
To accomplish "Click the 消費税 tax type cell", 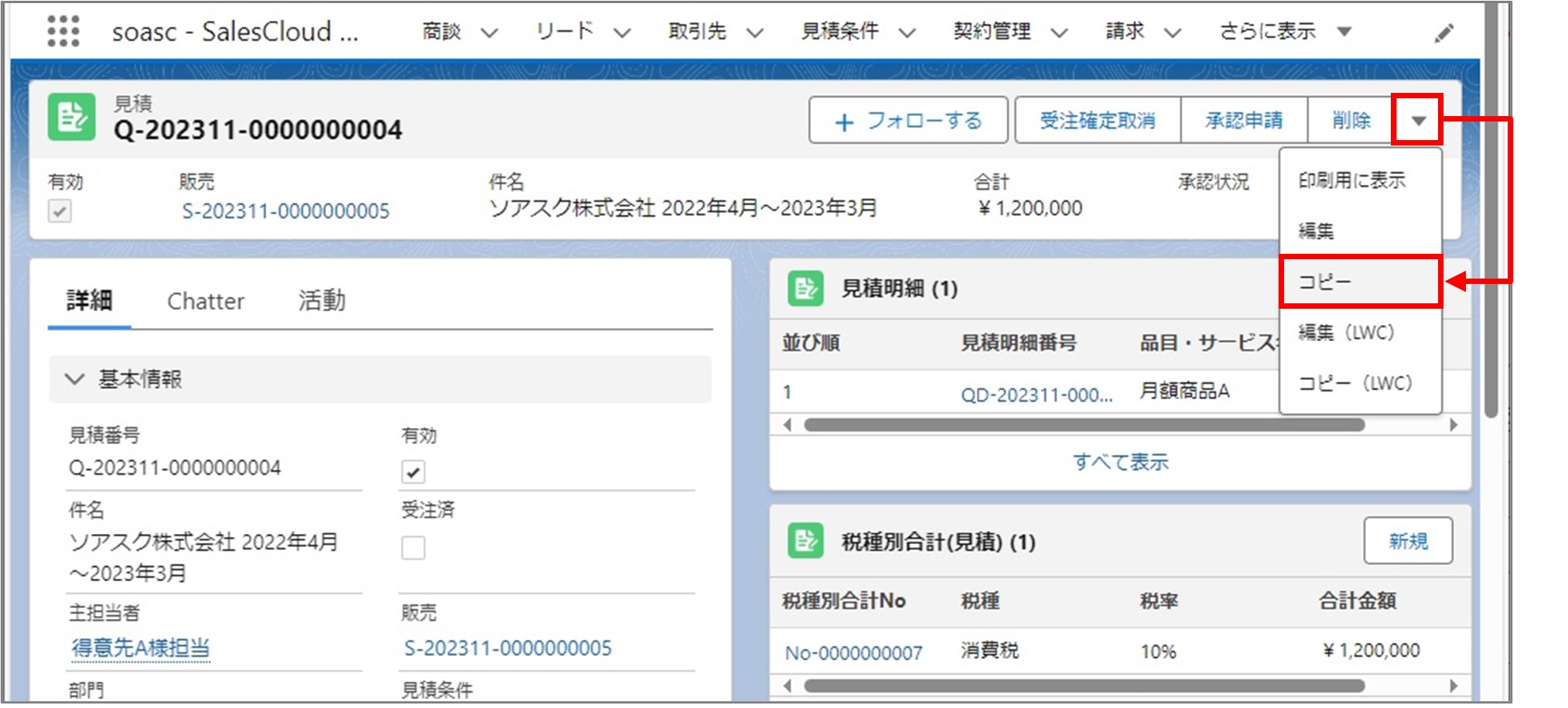I will (x=989, y=650).
